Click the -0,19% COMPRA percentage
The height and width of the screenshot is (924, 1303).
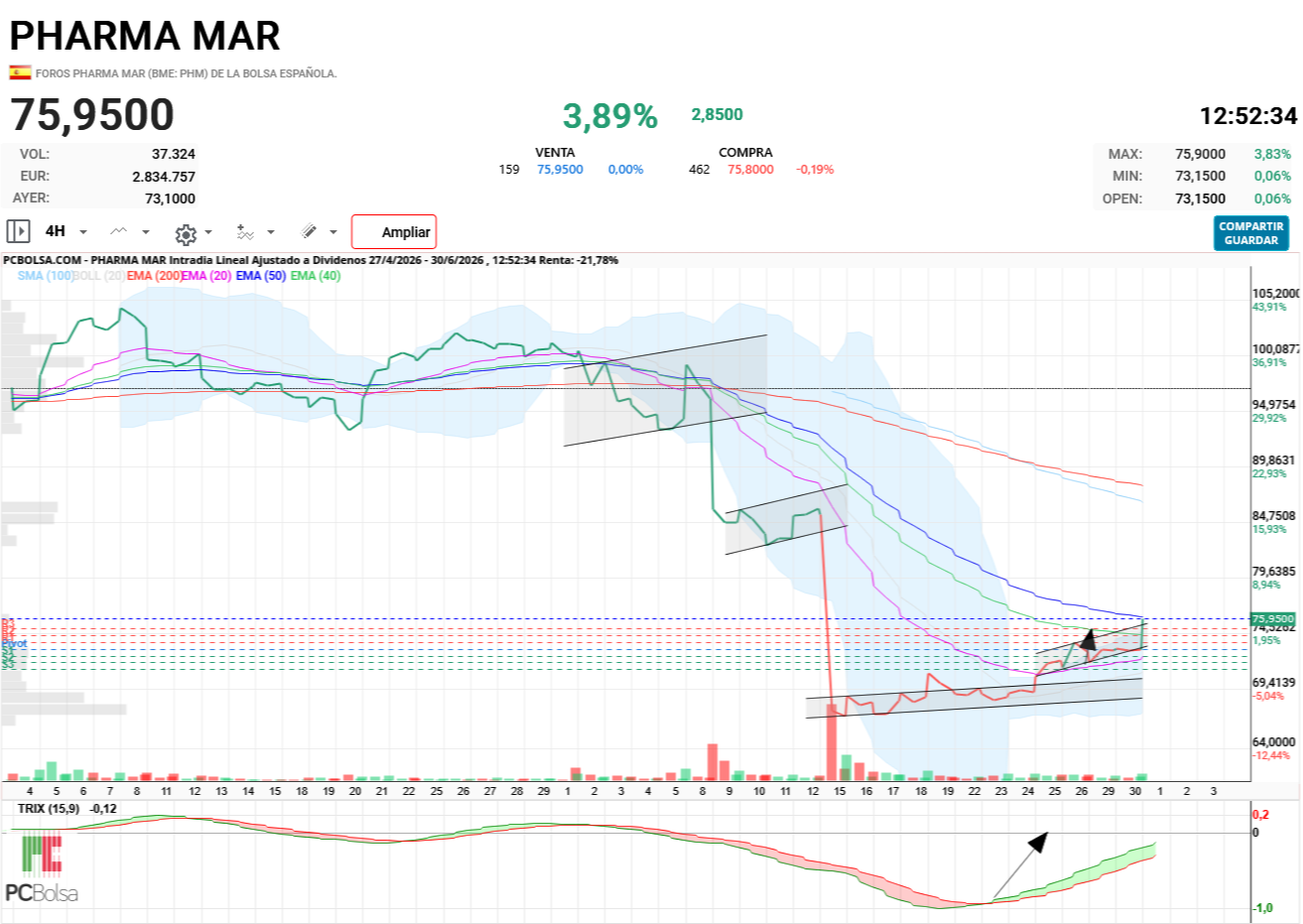coord(815,170)
